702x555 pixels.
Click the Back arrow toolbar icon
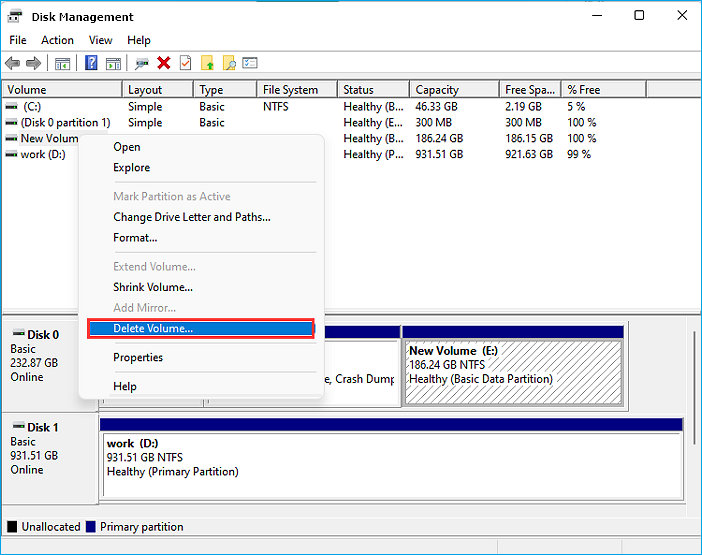tap(12, 63)
